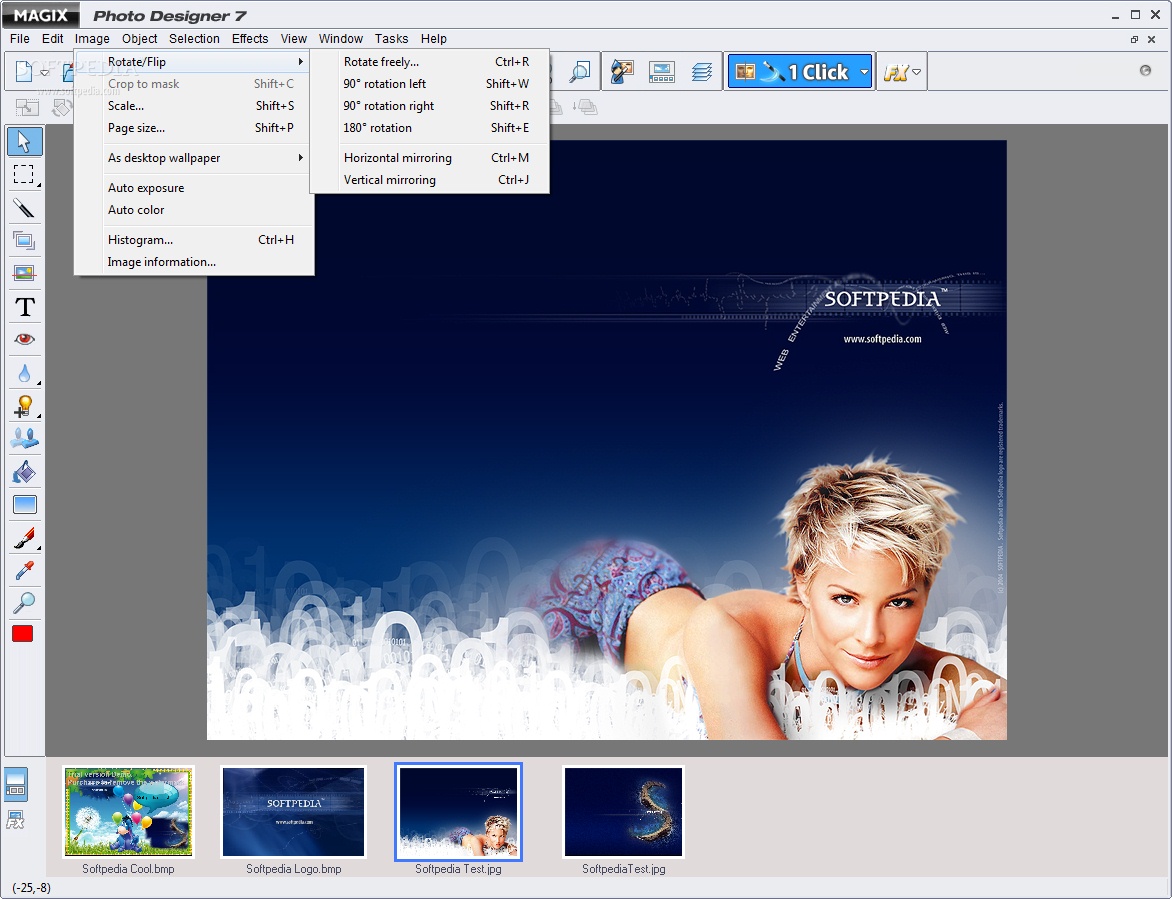The height and width of the screenshot is (899, 1172).
Task: Open the FX panel icon at bottom left
Action: 16,820
